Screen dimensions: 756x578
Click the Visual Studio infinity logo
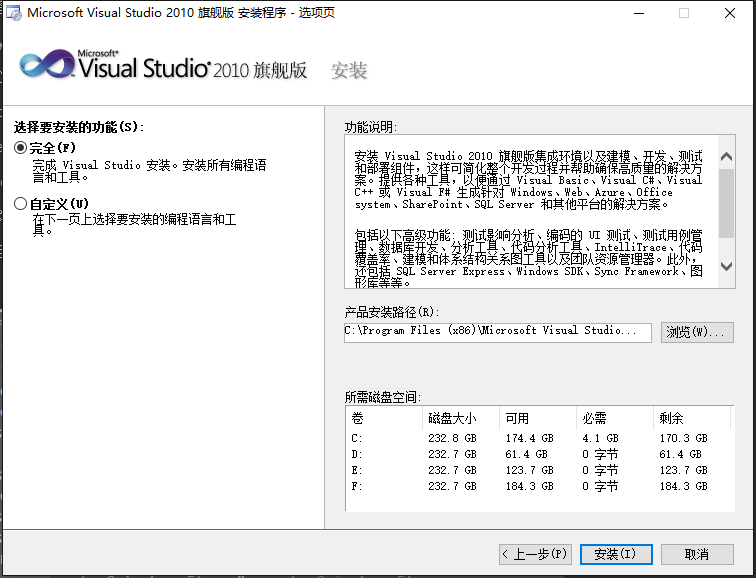point(47,63)
